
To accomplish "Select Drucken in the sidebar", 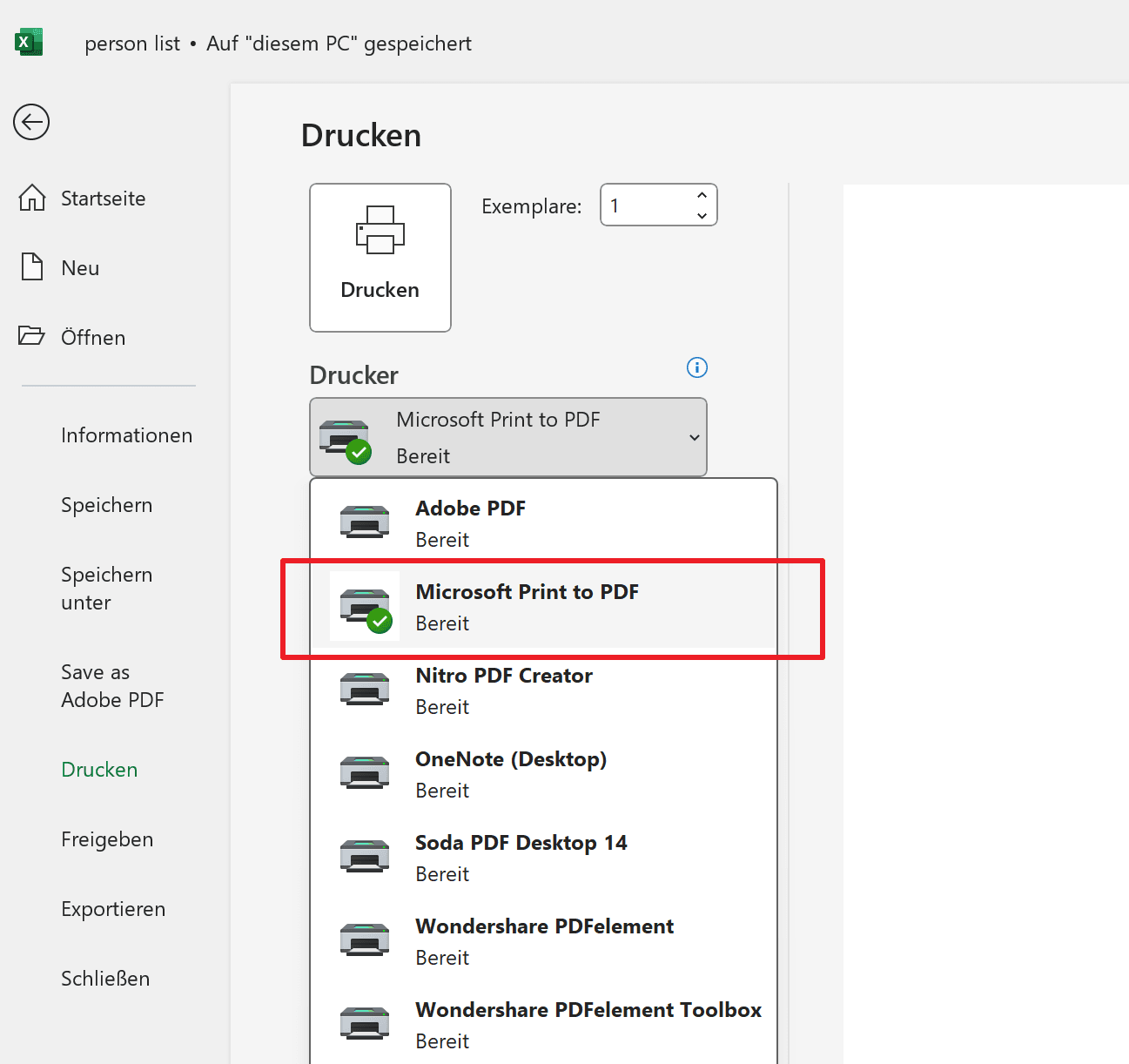I will coord(99,770).
